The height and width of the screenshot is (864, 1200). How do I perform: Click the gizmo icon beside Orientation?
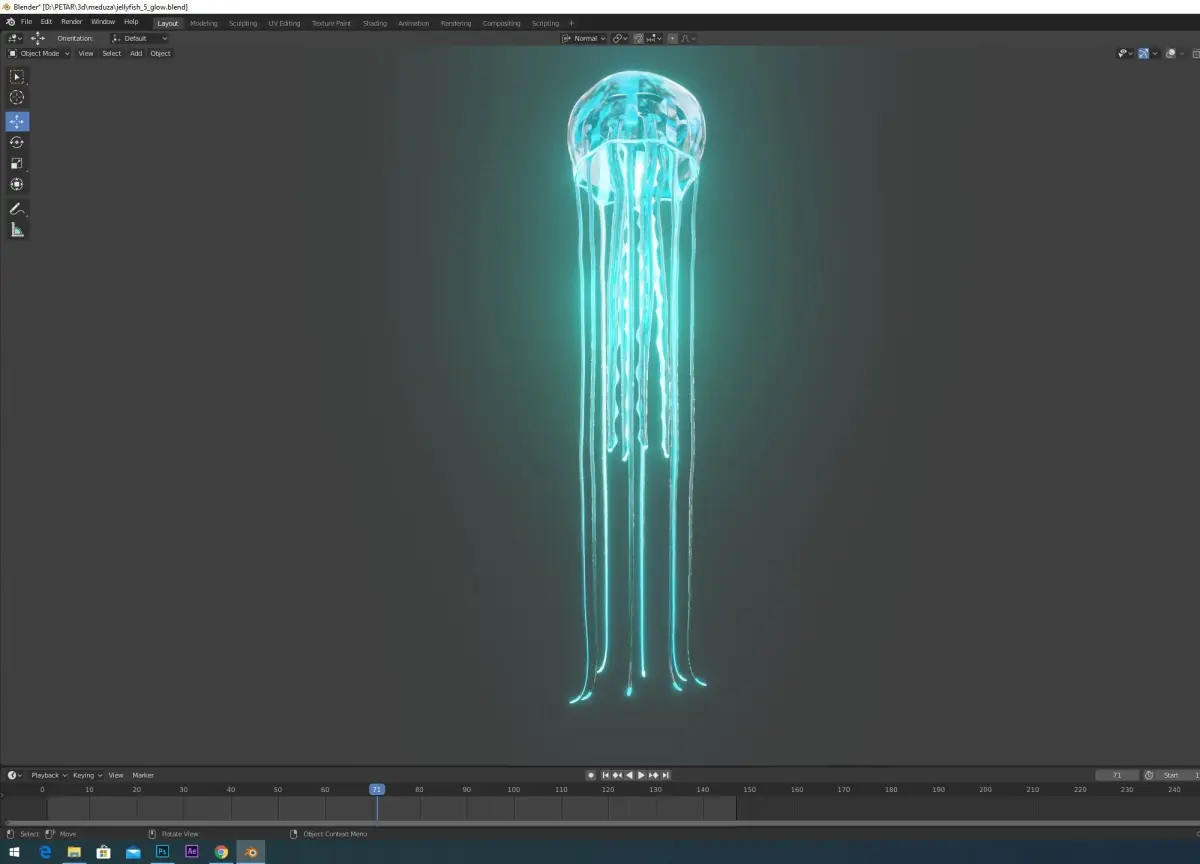[38, 38]
